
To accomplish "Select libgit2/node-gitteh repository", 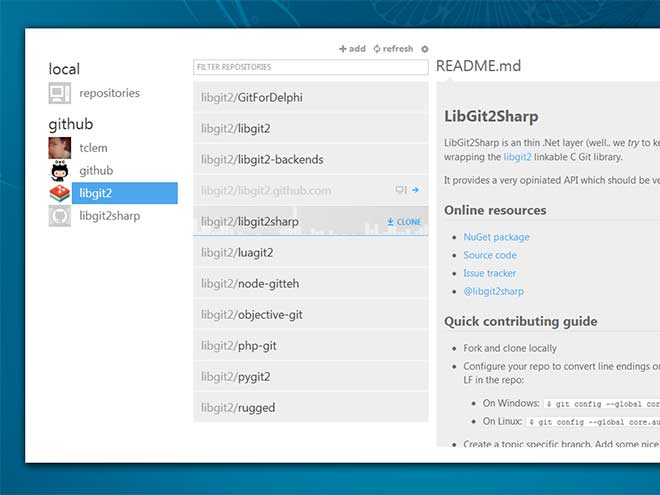I will [311, 284].
